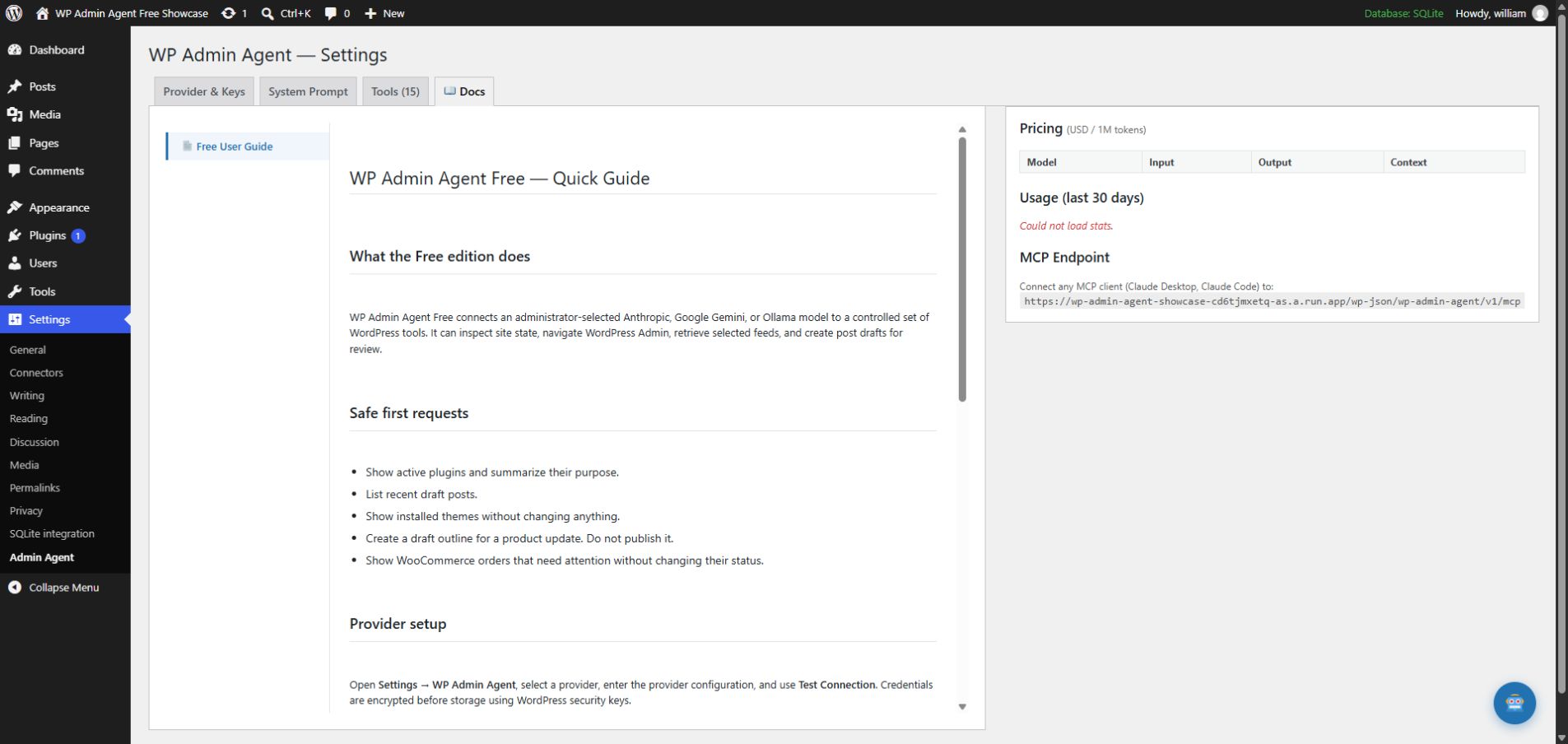Click the Settings menu icon
1568x744 pixels.
pyautogui.click(x=15, y=319)
